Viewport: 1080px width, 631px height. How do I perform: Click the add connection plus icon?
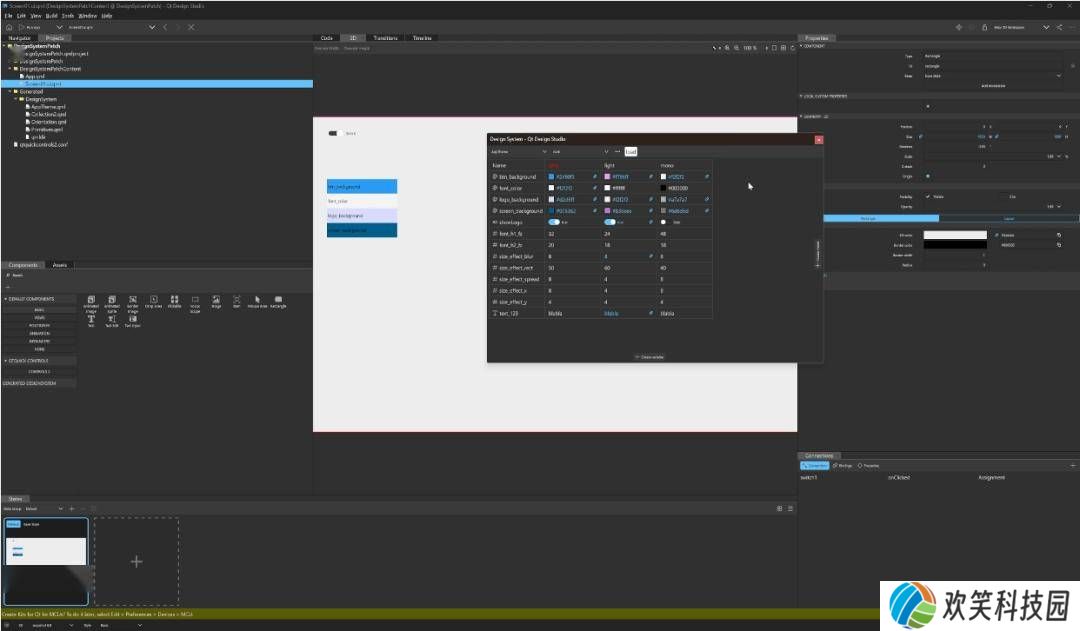tap(1072, 466)
